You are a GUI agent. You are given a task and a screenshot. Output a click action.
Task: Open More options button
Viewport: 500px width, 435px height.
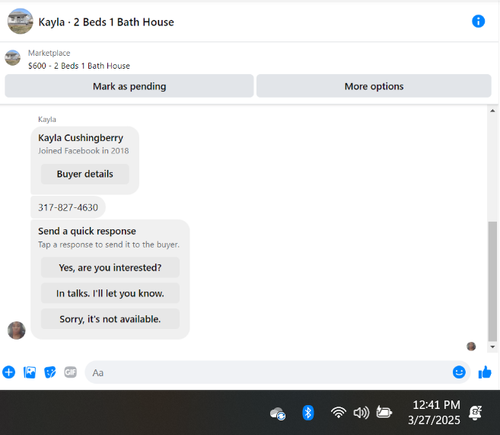[374, 86]
